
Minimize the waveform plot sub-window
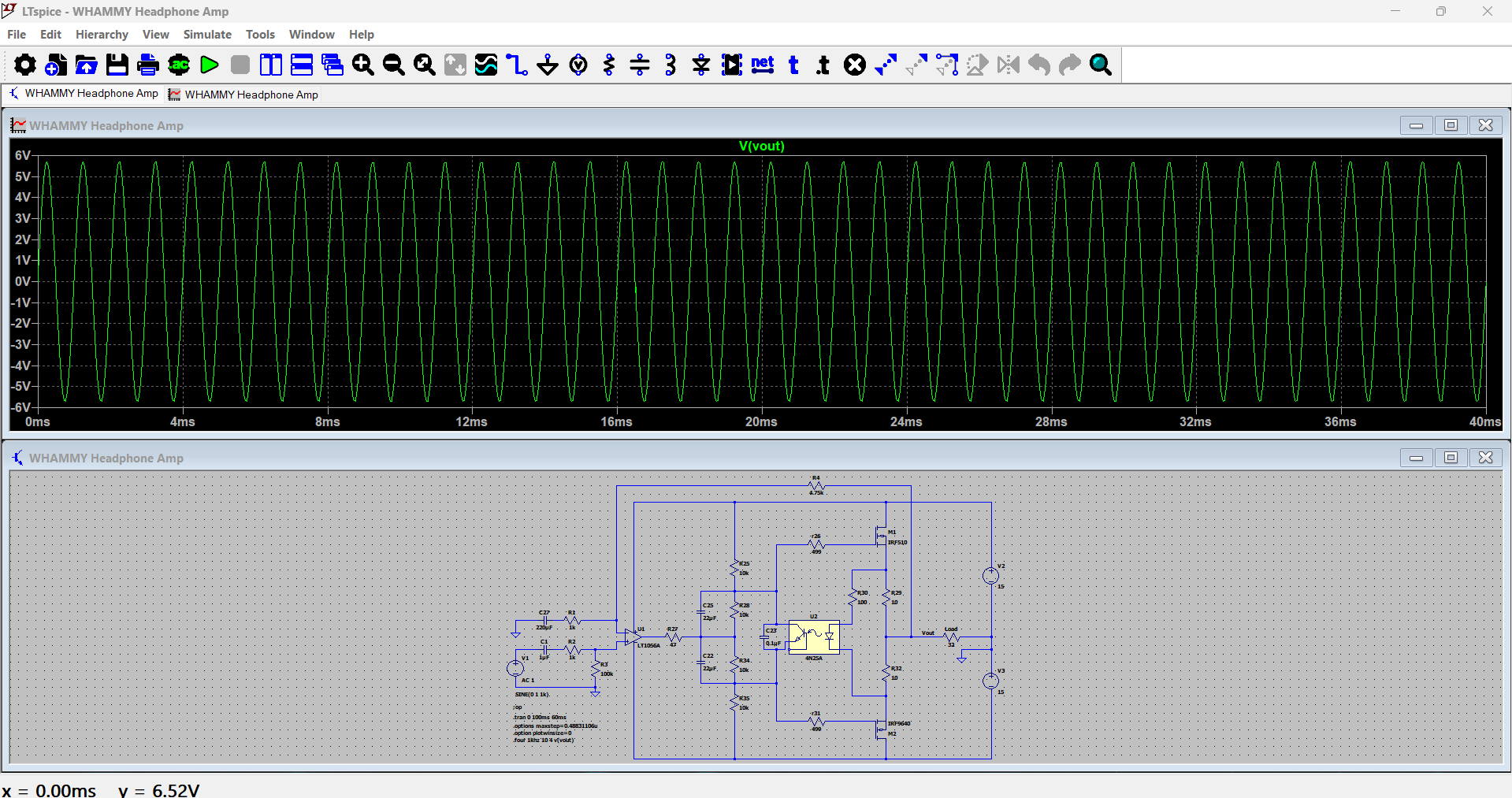(1416, 125)
